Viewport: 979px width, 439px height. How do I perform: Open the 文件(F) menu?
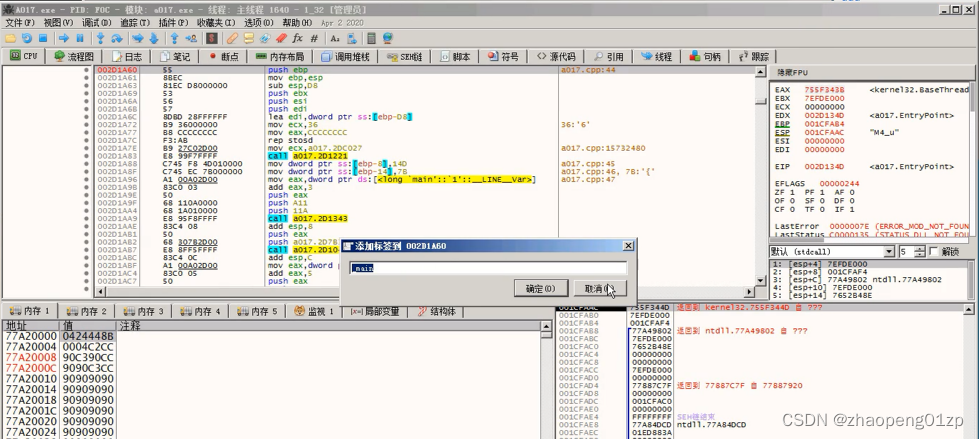19,22
